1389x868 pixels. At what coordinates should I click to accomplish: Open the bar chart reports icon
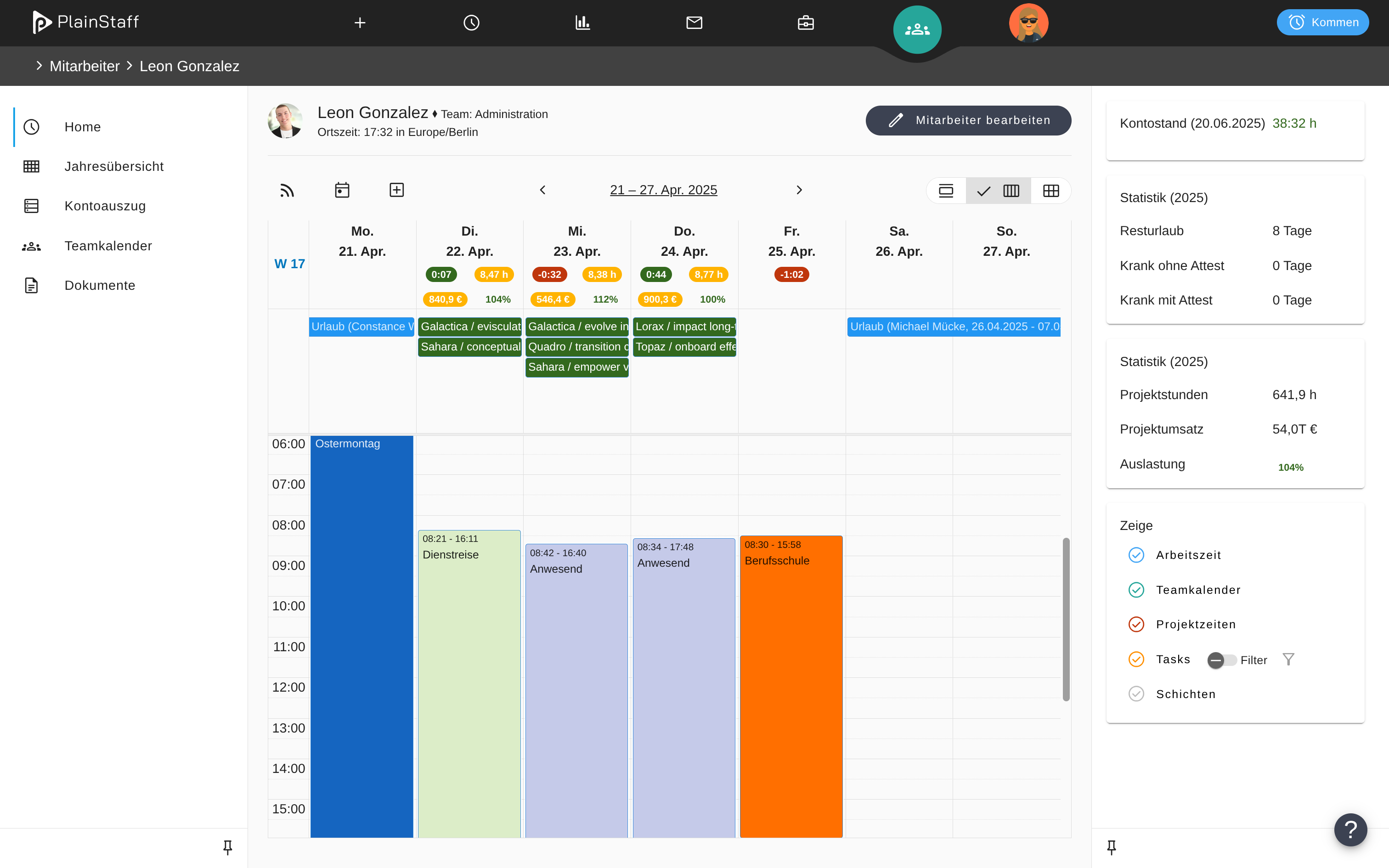coord(582,23)
